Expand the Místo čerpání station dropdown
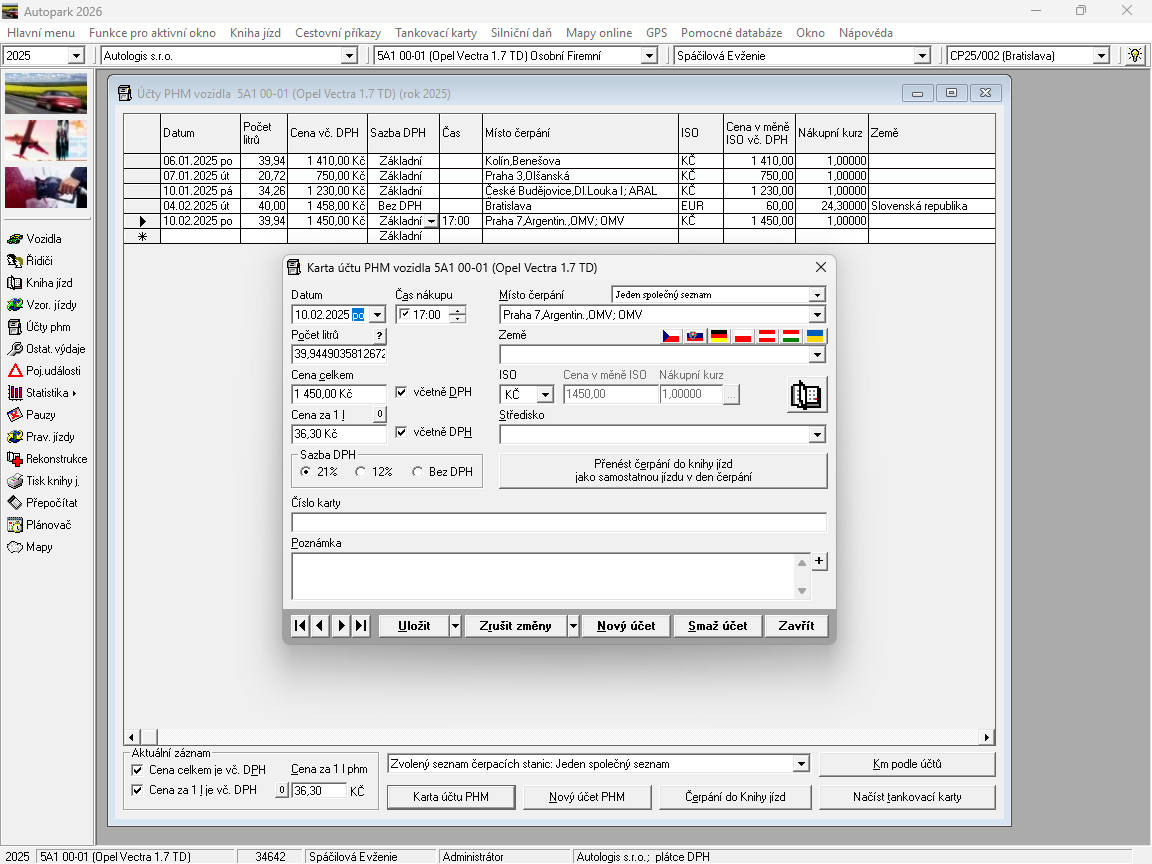Viewport: 1152px width, 864px height. pos(817,315)
